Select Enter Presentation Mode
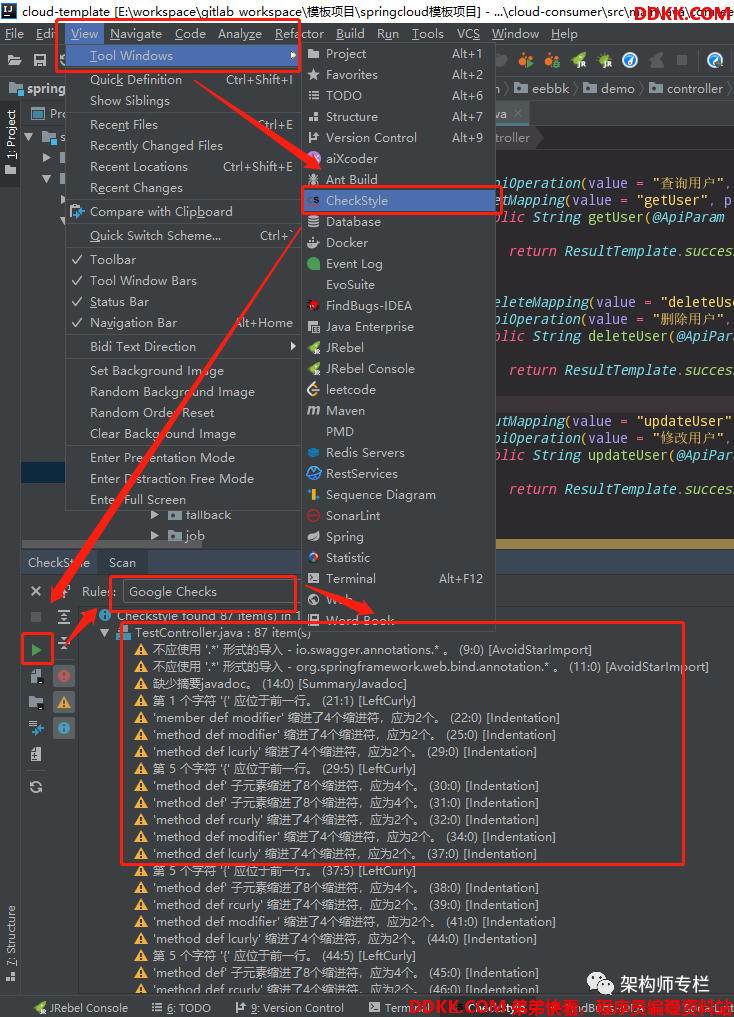This screenshot has width=734, height=1017. point(183,458)
